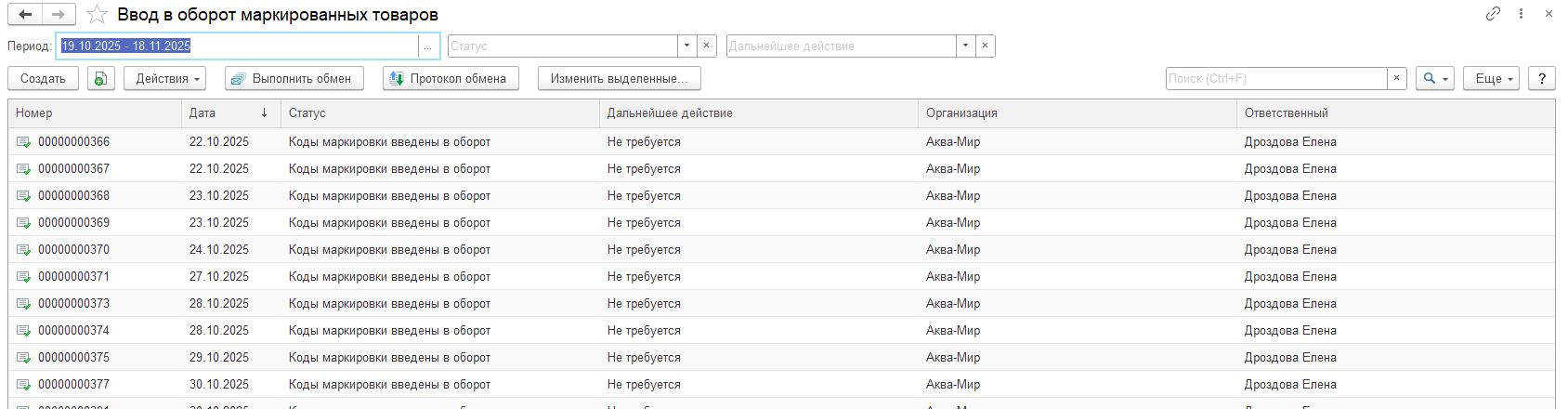Expand the Дальнейшее действие filter dropdown
The height and width of the screenshot is (409, 1568).
[x=965, y=46]
